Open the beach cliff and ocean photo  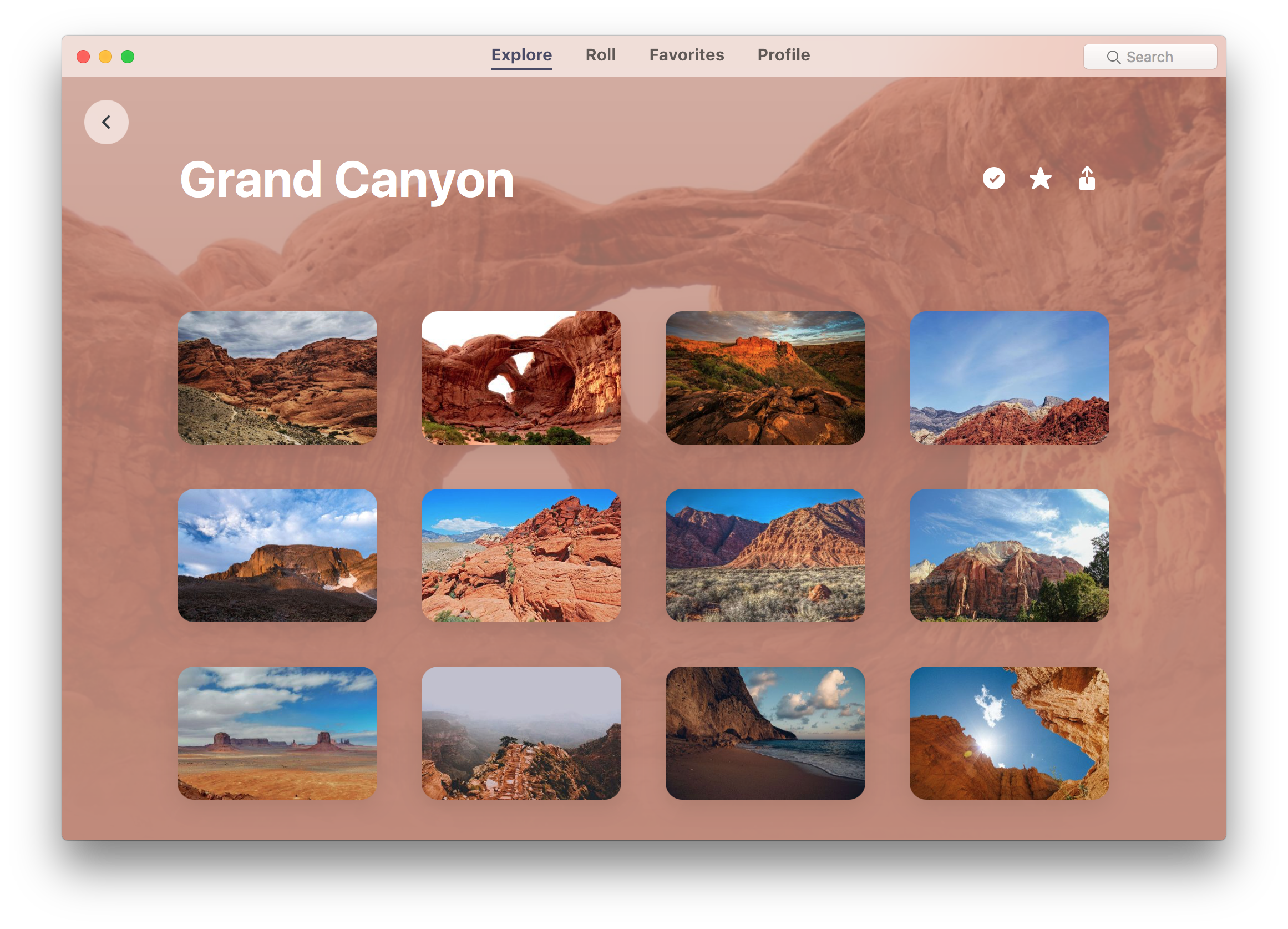[765, 733]
